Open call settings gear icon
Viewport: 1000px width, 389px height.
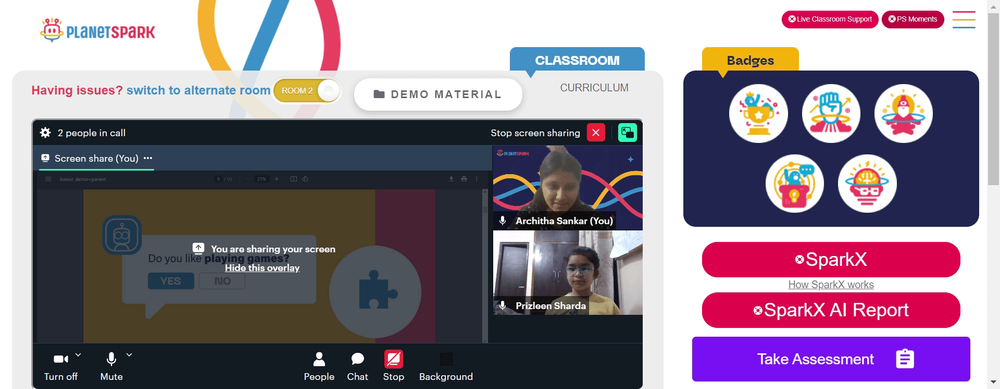[x=45, y=133]
